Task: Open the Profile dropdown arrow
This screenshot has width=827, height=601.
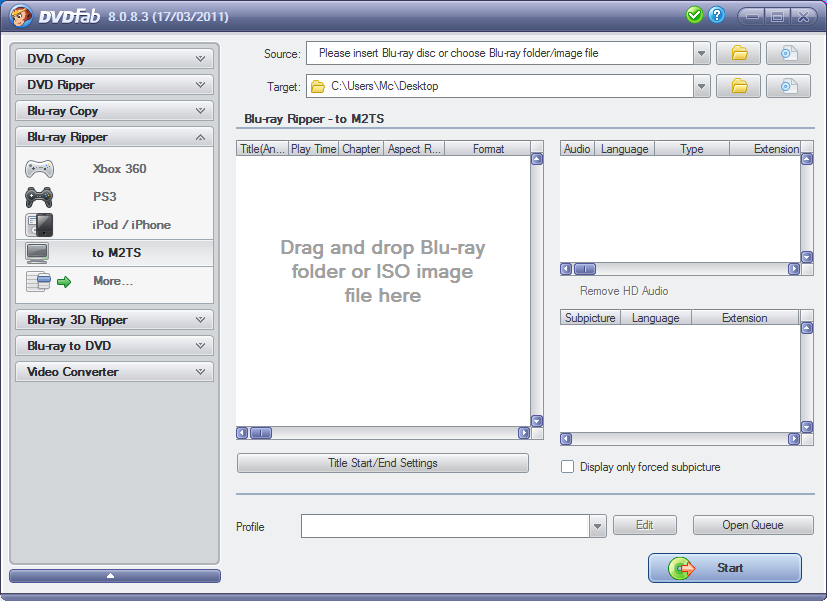Action: (598, 526)
